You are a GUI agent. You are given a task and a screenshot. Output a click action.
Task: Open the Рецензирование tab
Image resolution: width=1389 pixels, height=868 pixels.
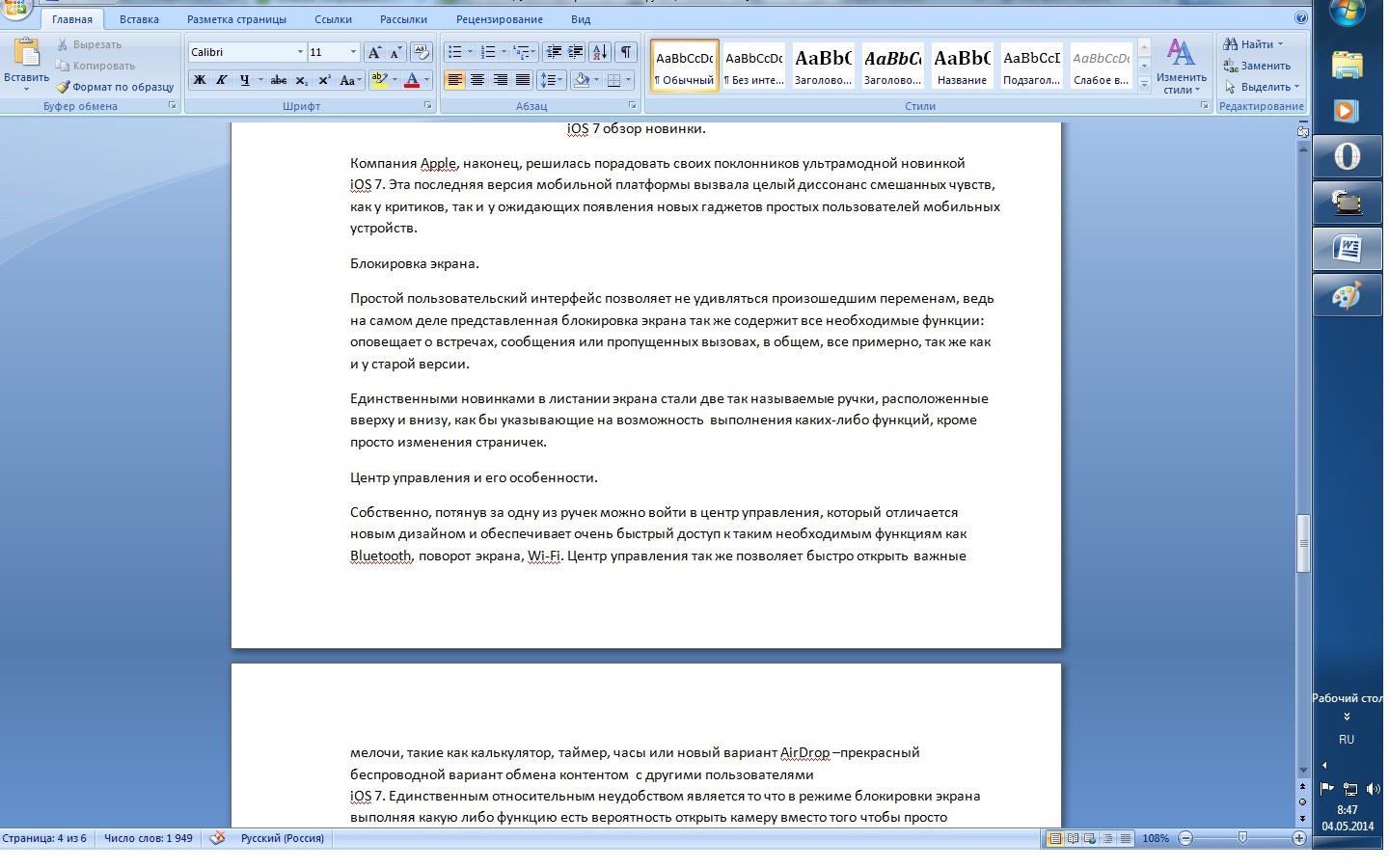(x=498, y=19)
